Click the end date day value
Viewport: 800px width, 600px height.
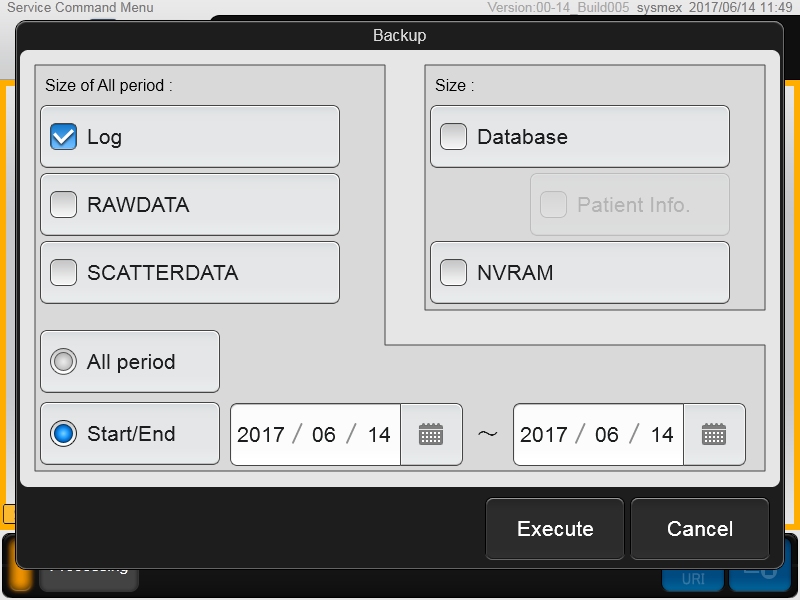point(662,435)
